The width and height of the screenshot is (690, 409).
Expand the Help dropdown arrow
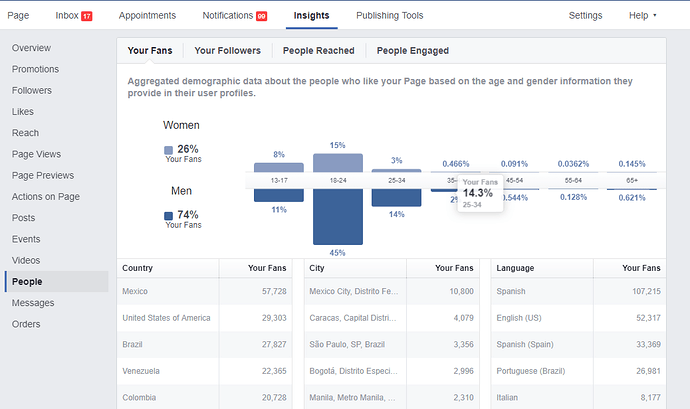[654, 15]
